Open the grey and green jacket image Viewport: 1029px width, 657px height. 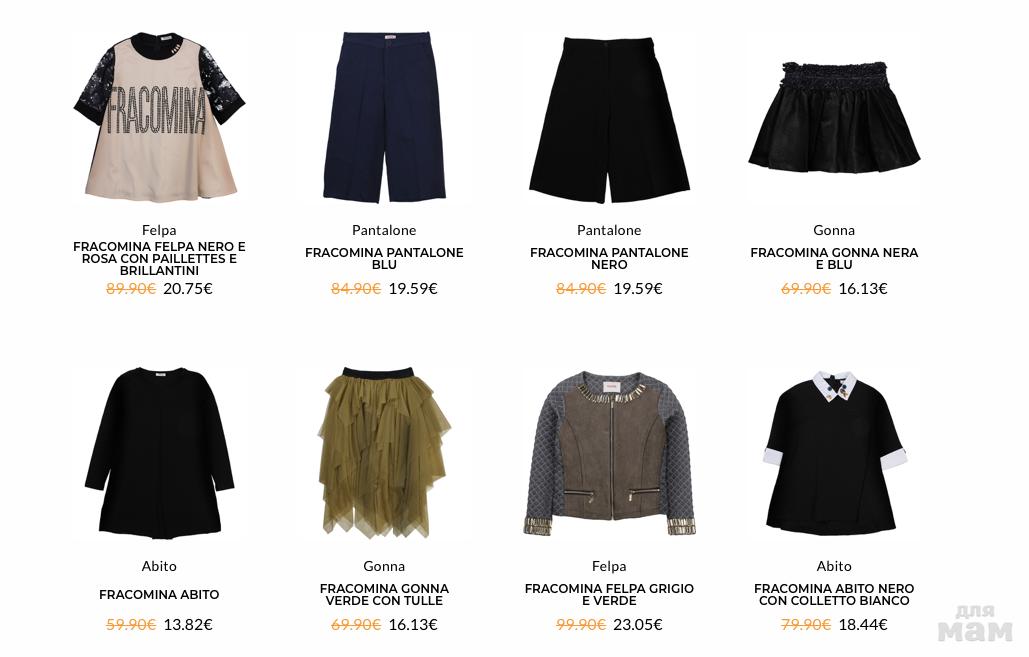[609, 454]
